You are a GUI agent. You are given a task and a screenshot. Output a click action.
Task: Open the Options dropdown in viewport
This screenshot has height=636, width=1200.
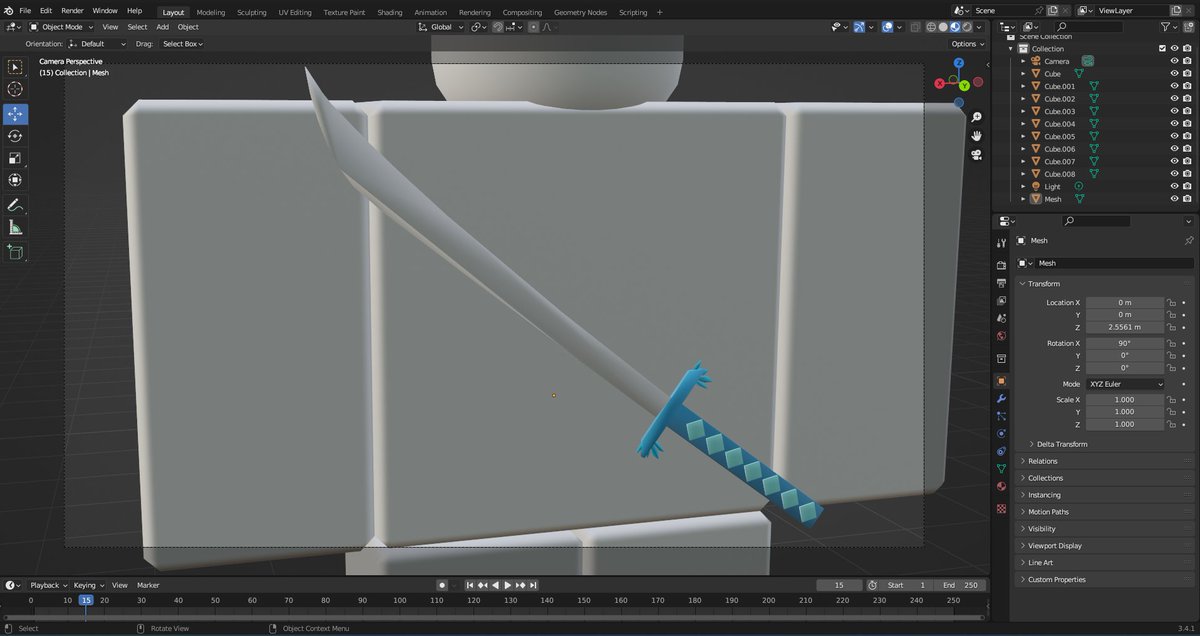click(x=968, y=44)
